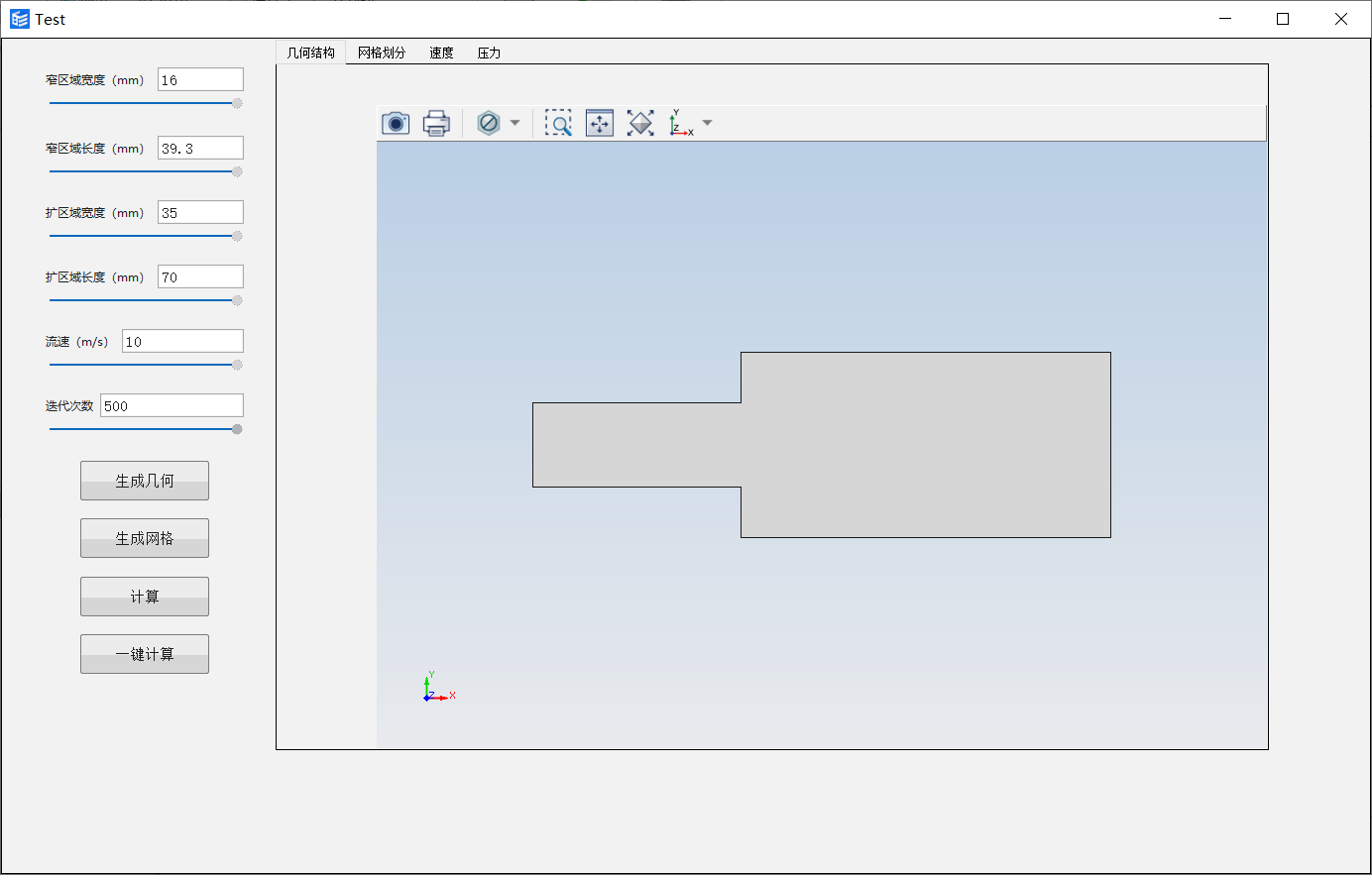Open the view orientation dropdown arrow
This screenshot has height=875, width=1372.
(x=707, y=123)
